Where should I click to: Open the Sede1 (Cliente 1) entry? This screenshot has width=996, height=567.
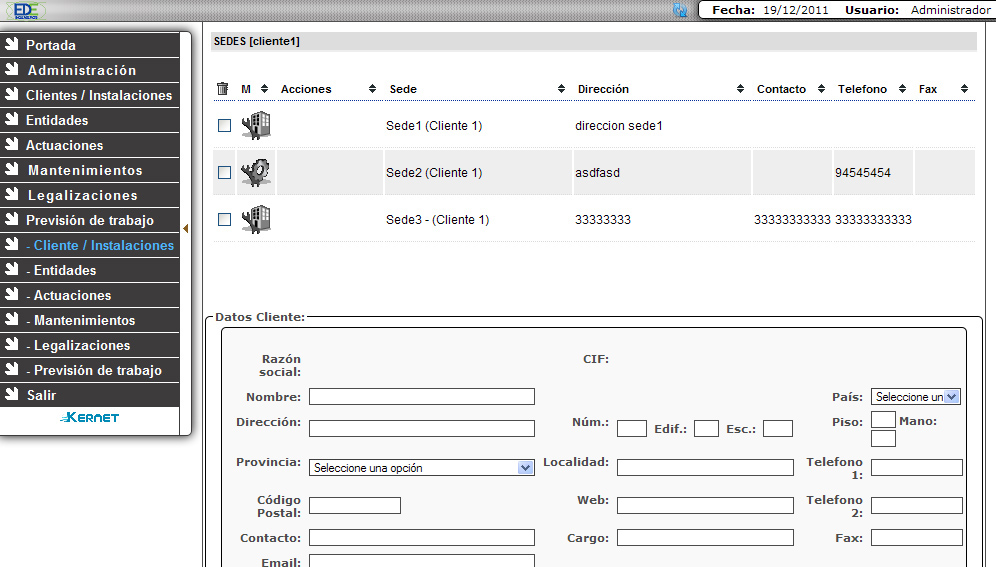[434, 126]
